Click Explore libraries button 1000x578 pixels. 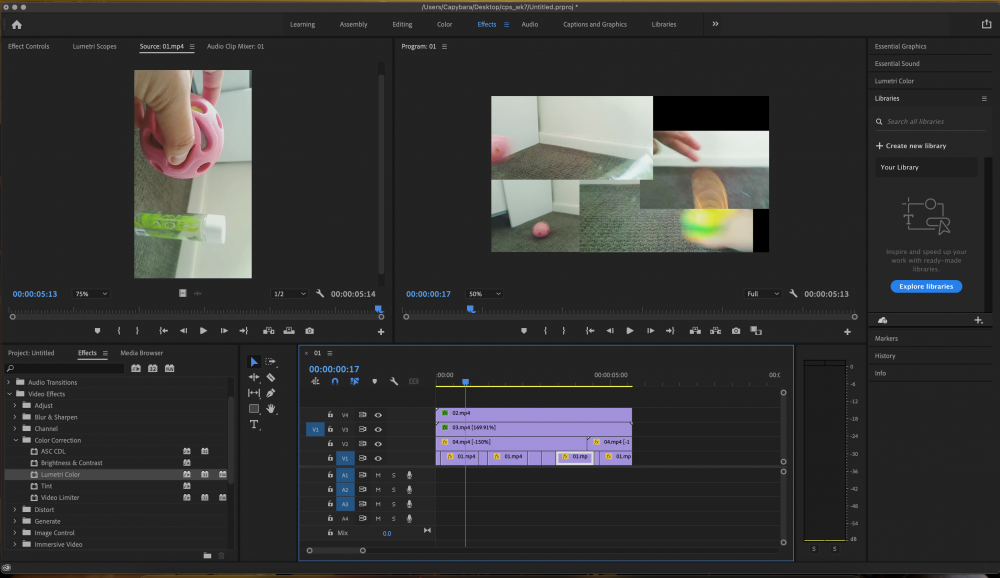click(x=926, y=286)
